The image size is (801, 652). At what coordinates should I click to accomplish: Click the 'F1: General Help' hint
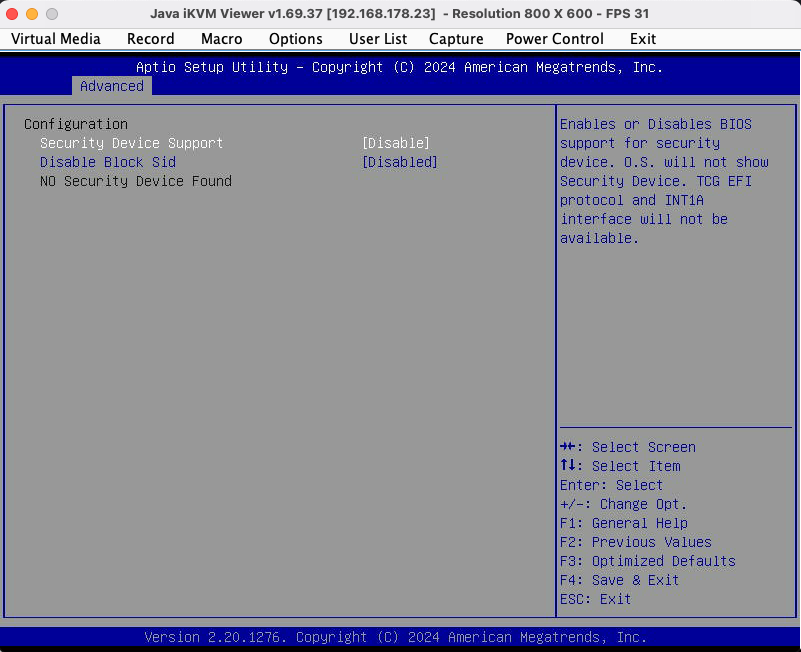(x=624, y=523)
